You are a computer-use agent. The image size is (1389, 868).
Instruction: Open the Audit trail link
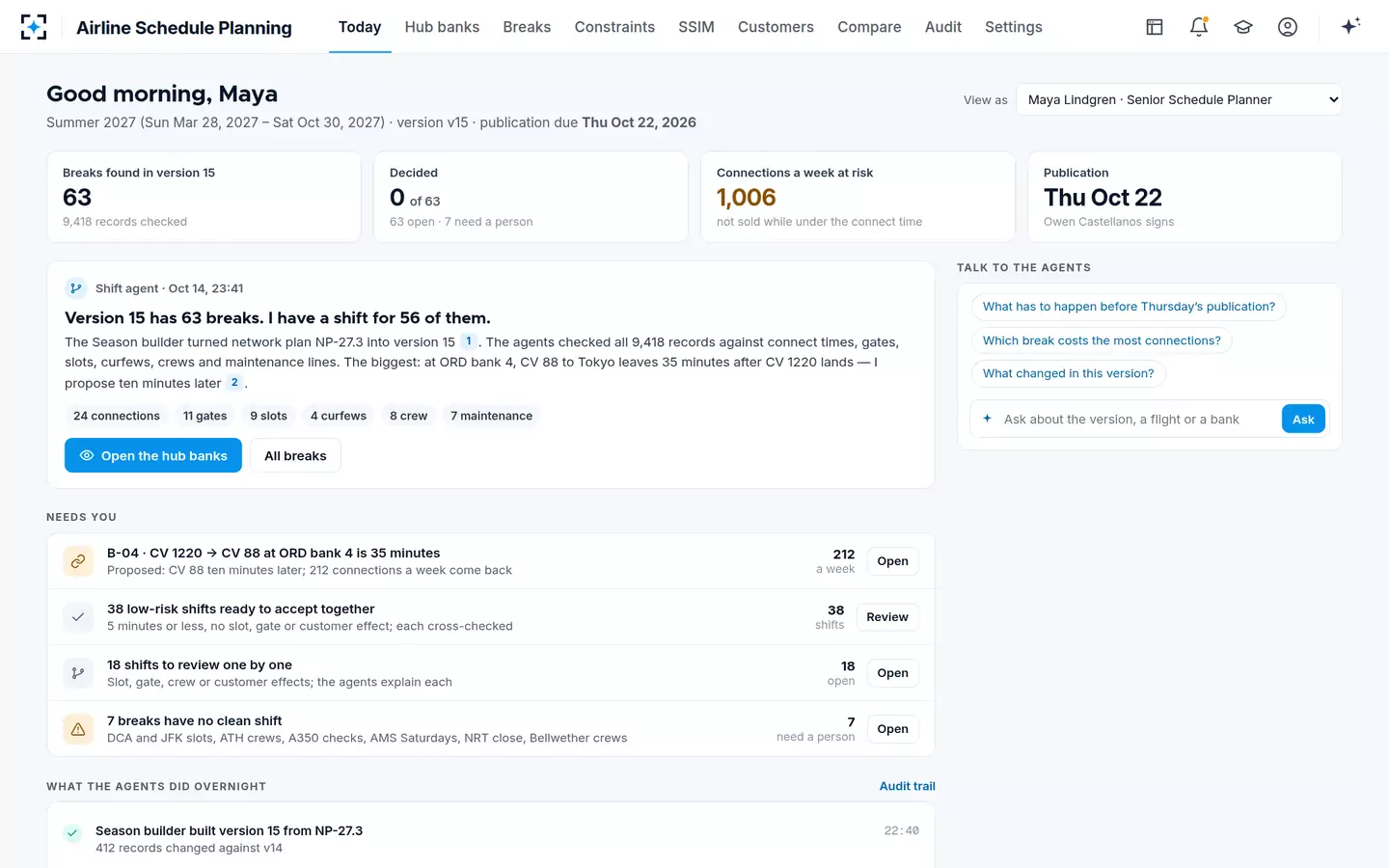pyautogui.click(x=907, y=786)
